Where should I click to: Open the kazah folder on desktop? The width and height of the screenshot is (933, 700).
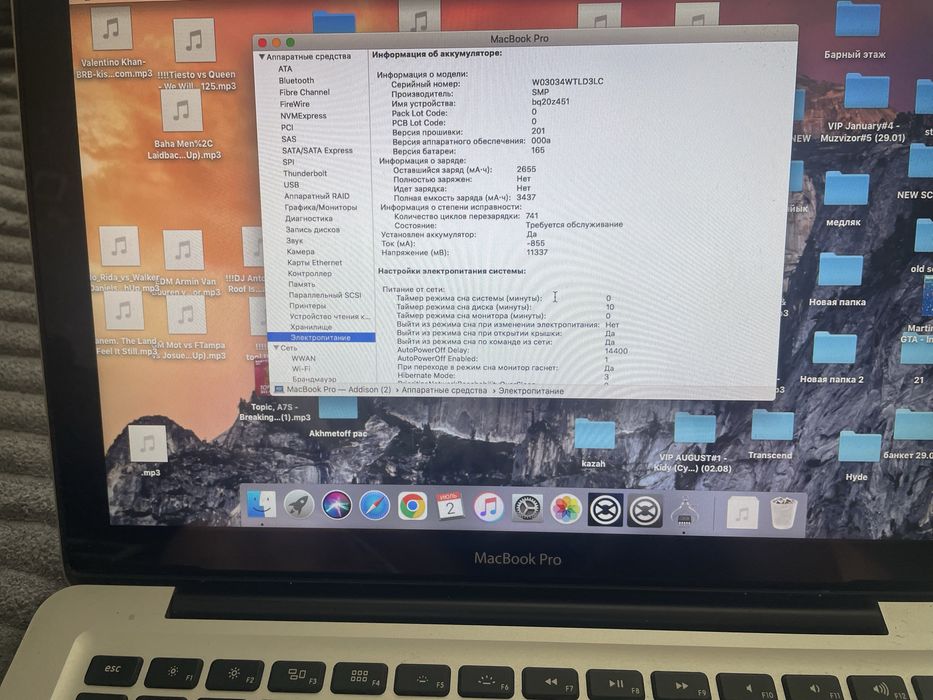[594, 443]
